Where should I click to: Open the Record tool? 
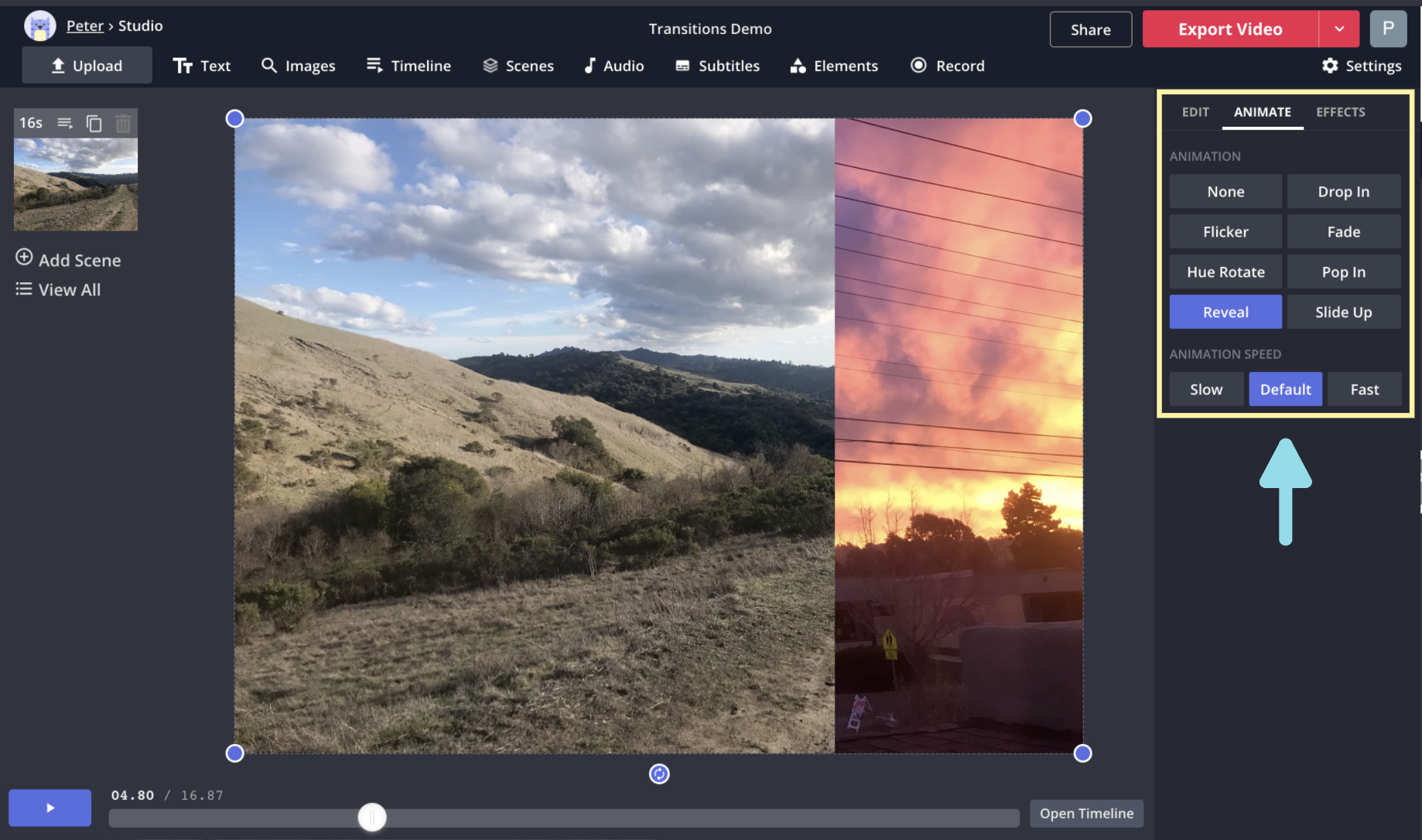click(x=947, y=66)
